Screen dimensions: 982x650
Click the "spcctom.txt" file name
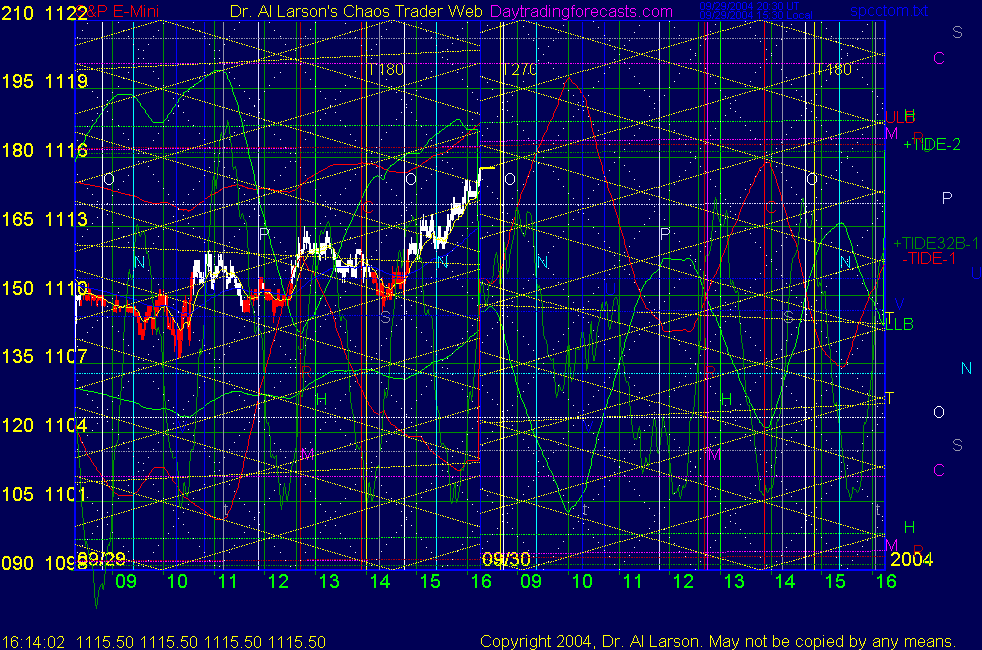click(x=889, y=11)
